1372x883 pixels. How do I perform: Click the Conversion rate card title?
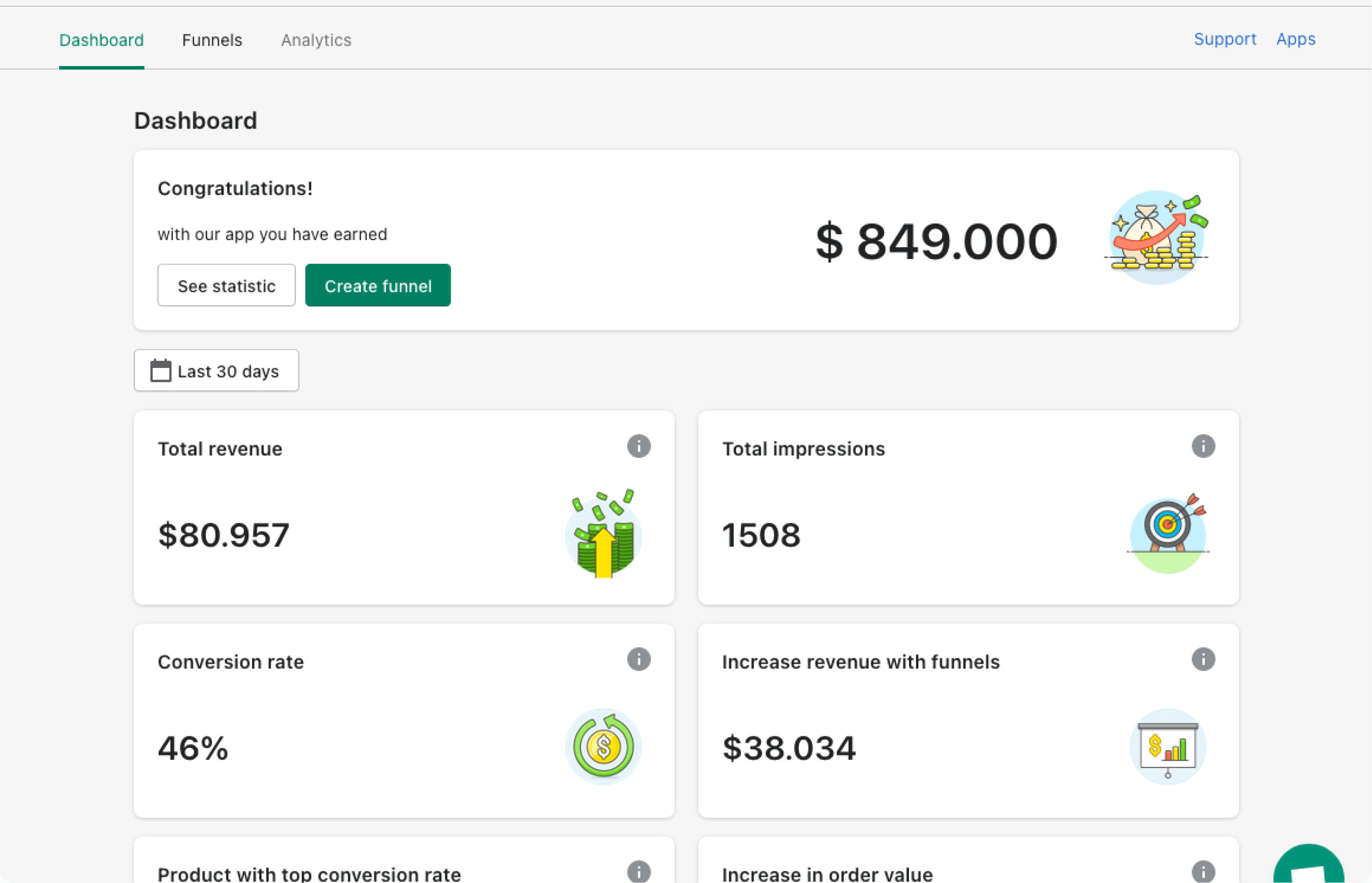pos(230,662)
